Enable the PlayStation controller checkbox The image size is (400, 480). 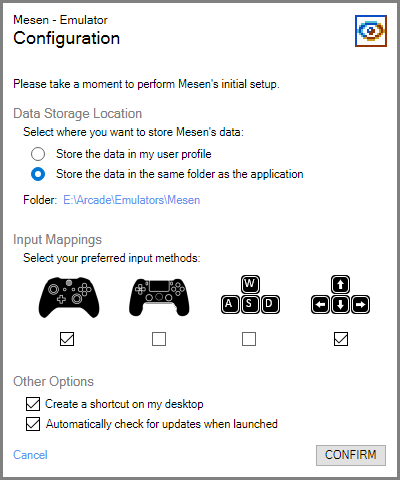[159, 339]
